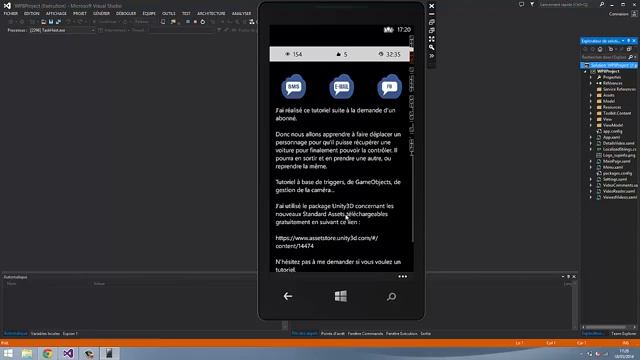640x360 pixels.
Task: Close the emulator with X button
Action: click(x=431, y=6)
